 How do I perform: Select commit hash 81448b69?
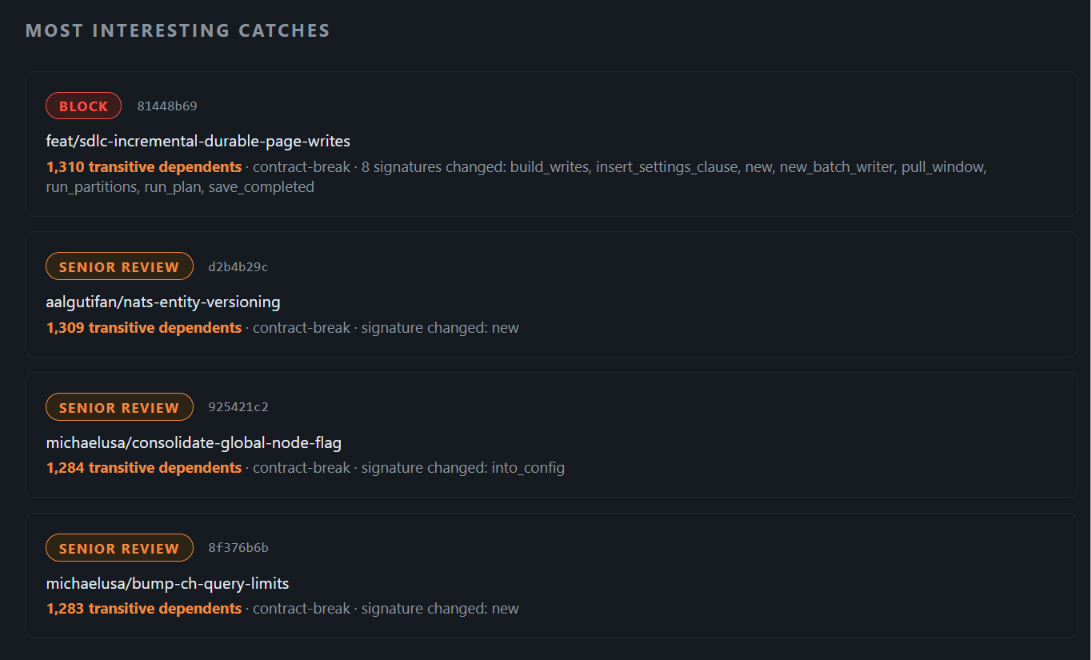click(x=167, y=106)
